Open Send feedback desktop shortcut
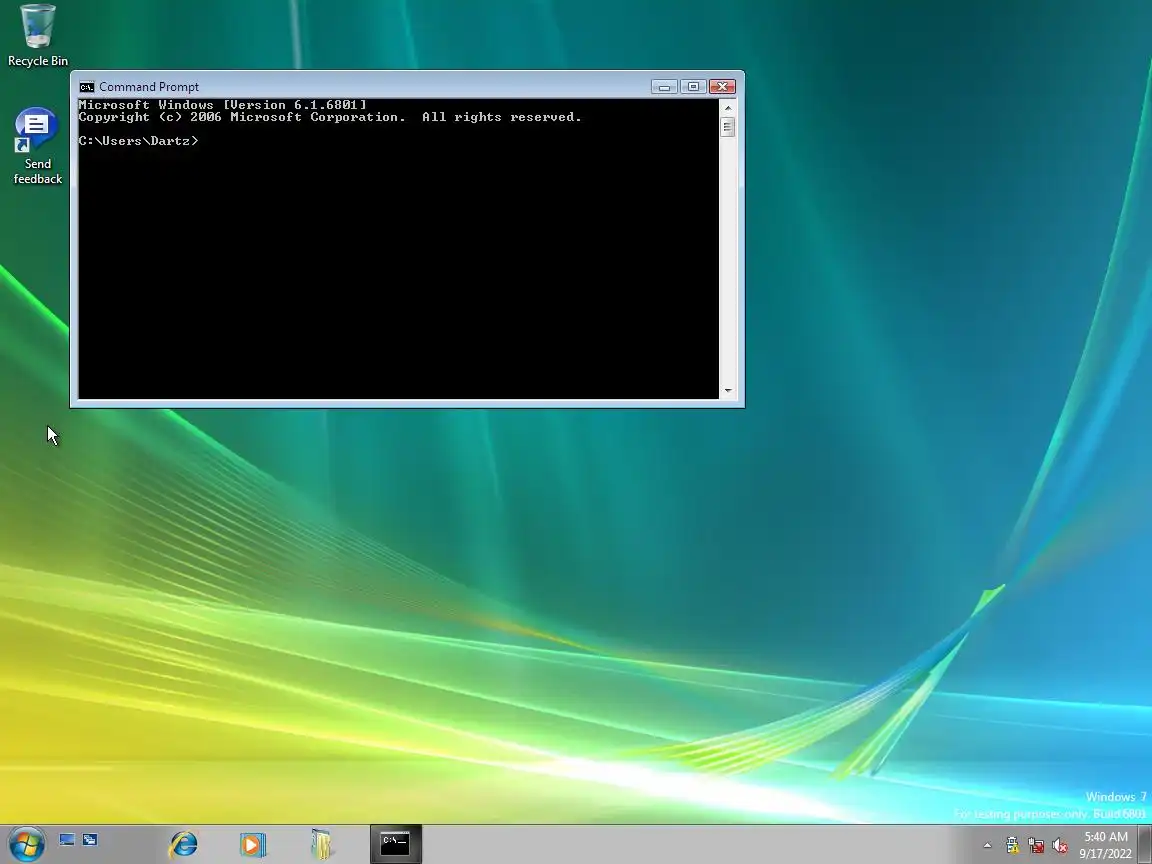 37,146
